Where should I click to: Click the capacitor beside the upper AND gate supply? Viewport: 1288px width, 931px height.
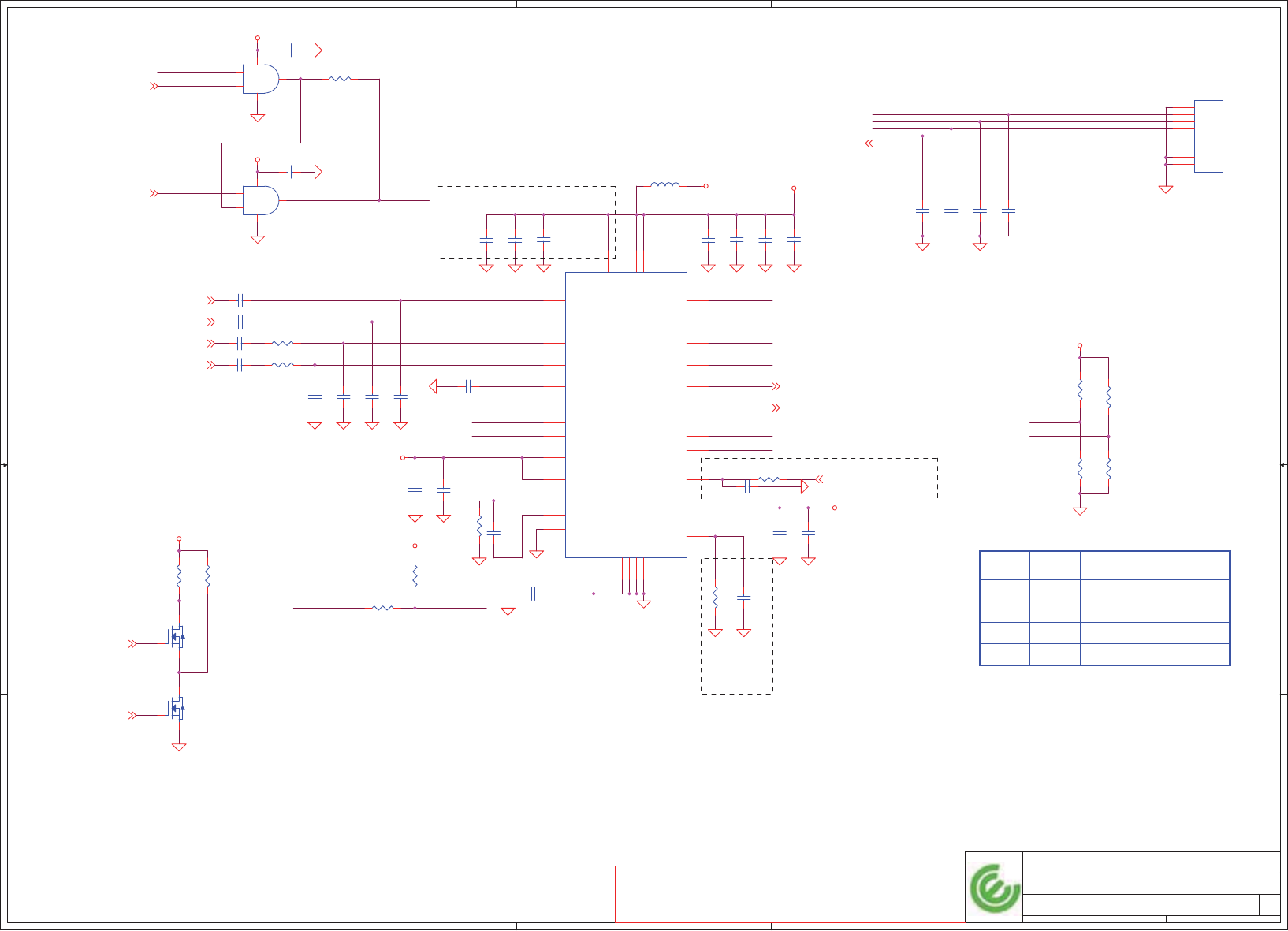click(290, 50)
